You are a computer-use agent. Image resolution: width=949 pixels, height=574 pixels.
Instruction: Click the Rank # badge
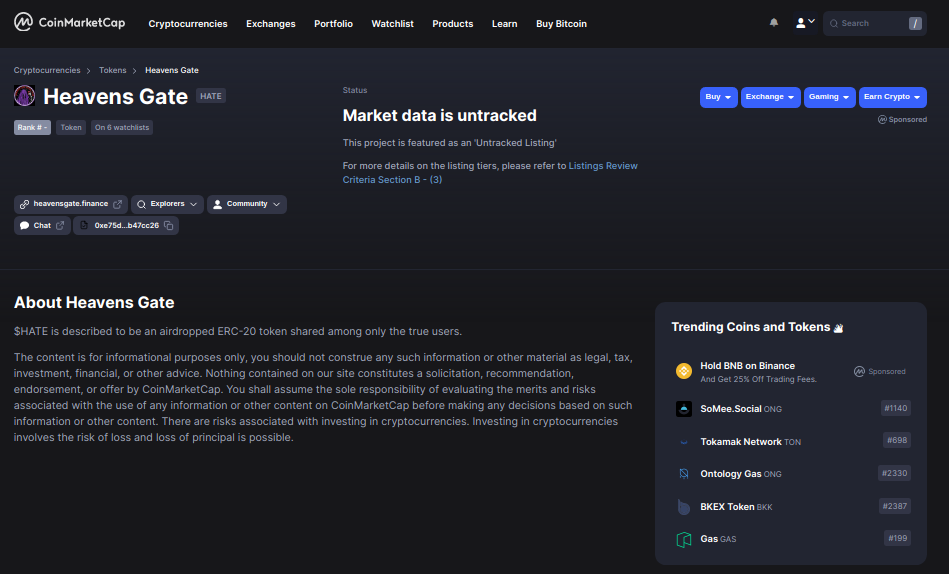tap(32, 127)
